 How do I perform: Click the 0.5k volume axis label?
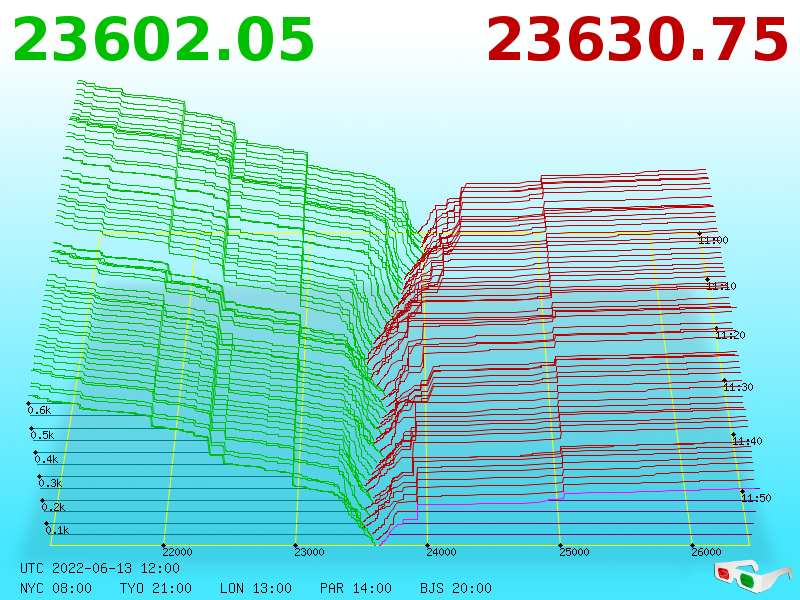[x=42, y=435]
